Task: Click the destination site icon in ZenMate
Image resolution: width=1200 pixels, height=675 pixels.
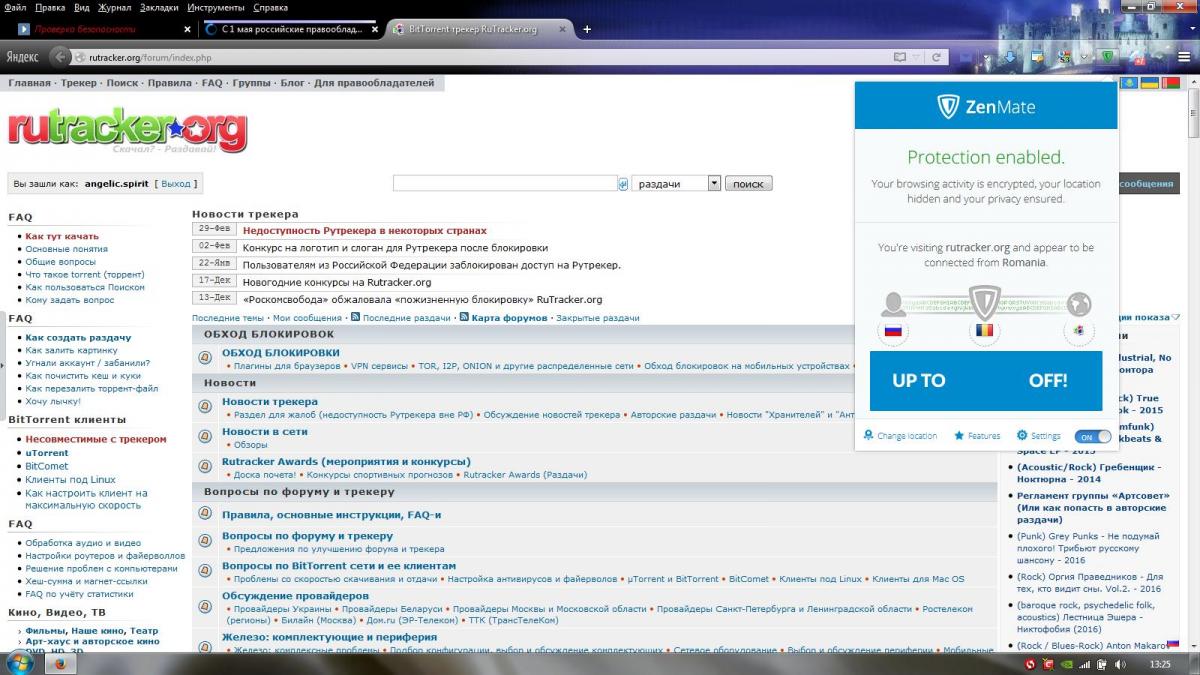Action: (1079, 331)
